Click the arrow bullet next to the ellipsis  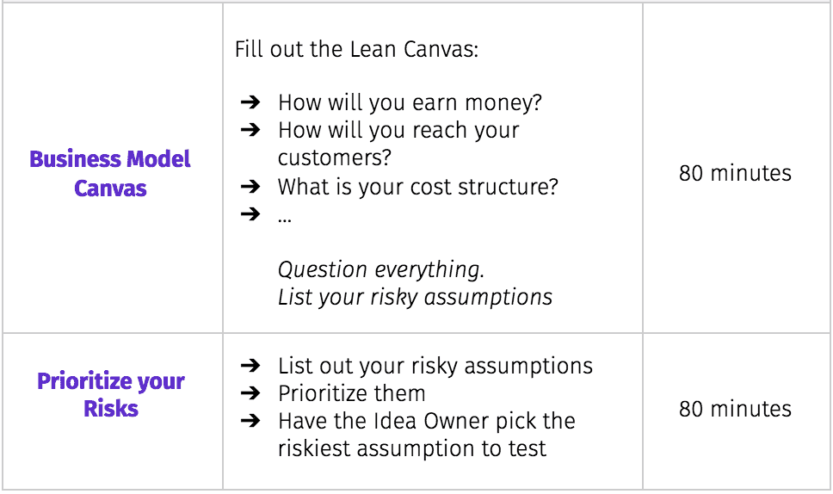250,214
